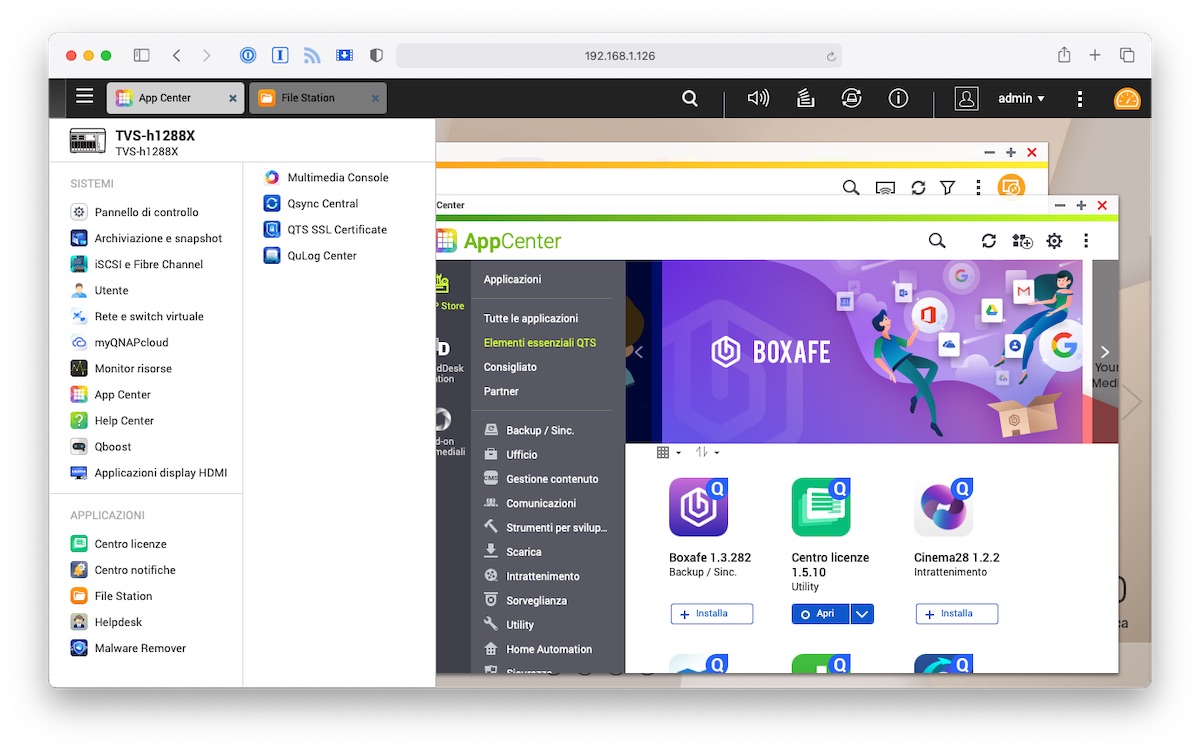Select Elementi essenziali QTS
This screenshot has height=752, width=1200.
pos(540,342)
